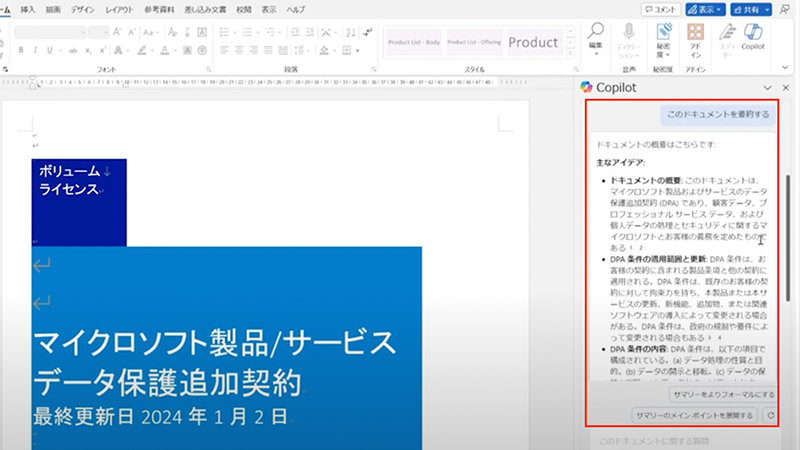Switch to the 参考資料 tab
Image resolution: width=800 pixels, height=450 pixels.
[157, 9]
